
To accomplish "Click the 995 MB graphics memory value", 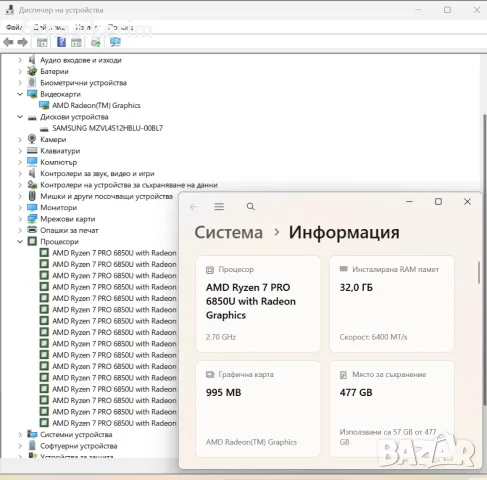I will [223, 392].
